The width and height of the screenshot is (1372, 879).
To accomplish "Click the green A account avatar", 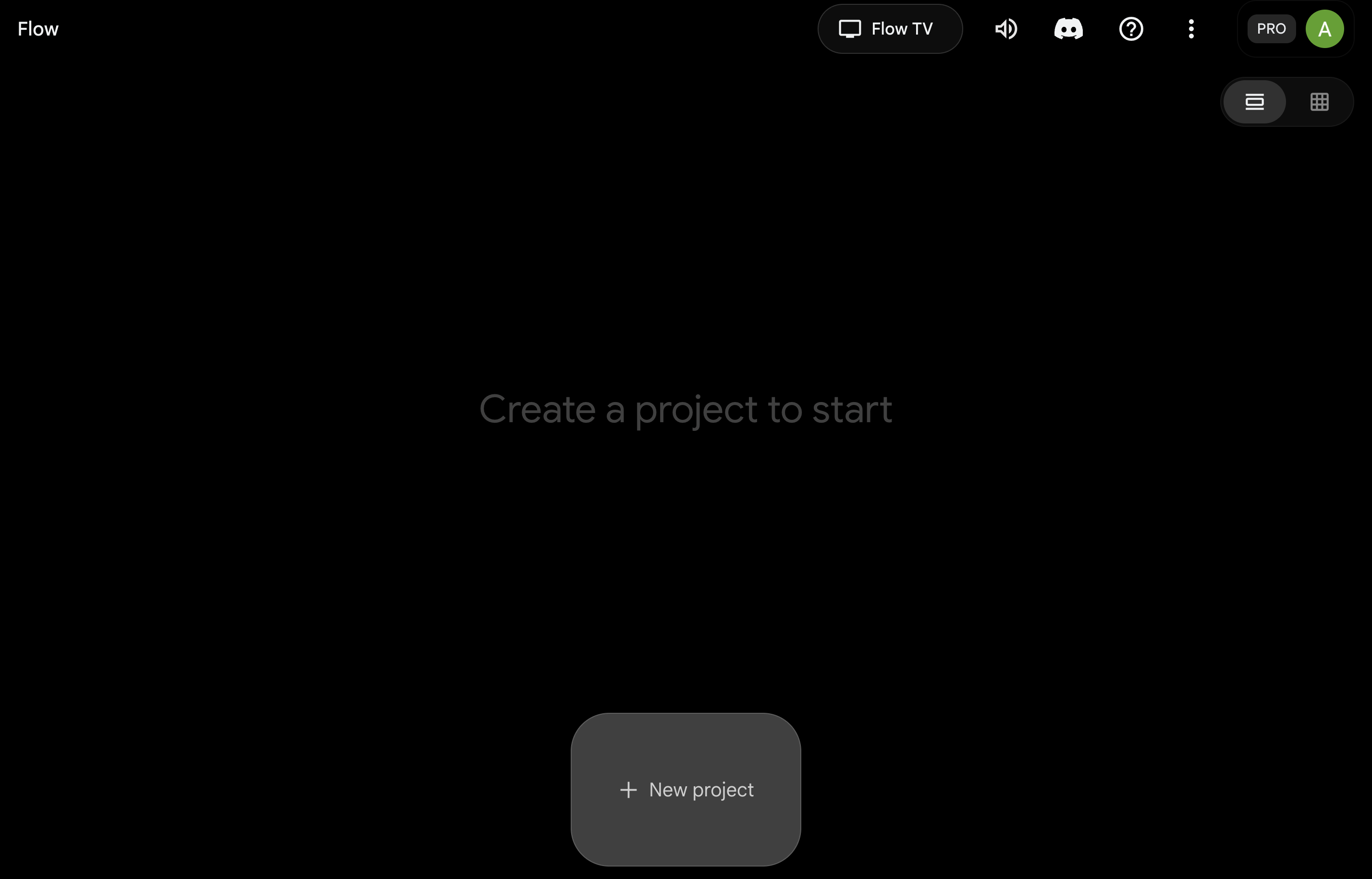I will (x=1324, y=28).
